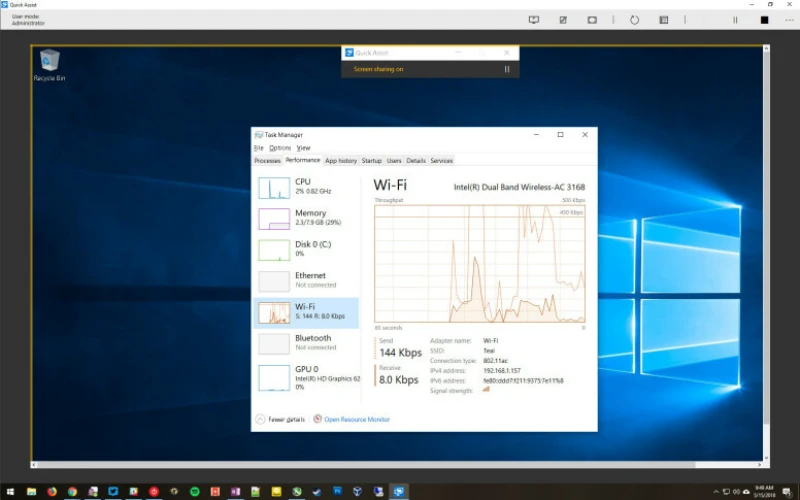
Task: Open the Start menu on the remote taskbar
Action: (8, 492)
